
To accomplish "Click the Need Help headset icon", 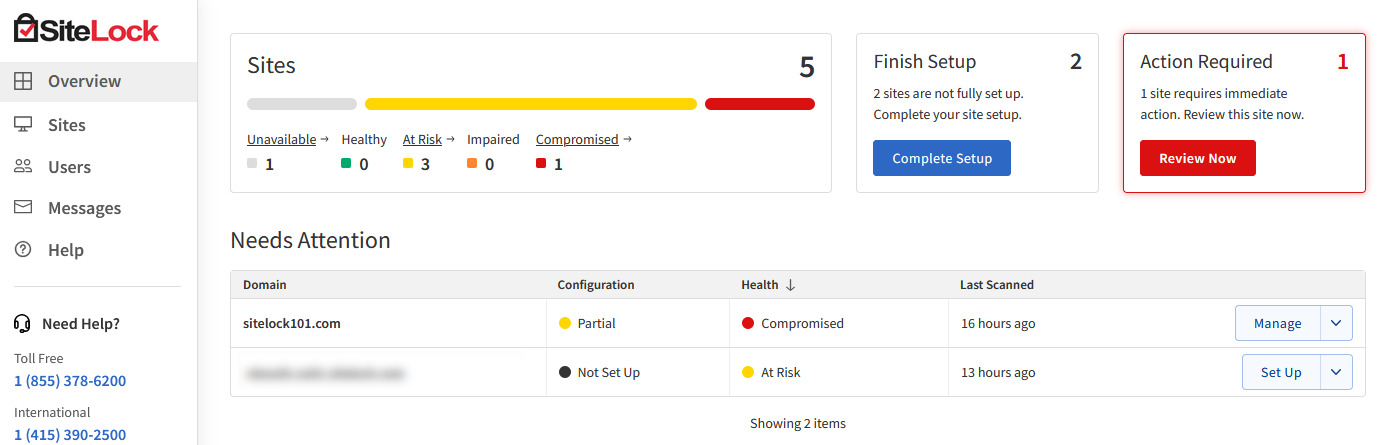I will point(22,324).
